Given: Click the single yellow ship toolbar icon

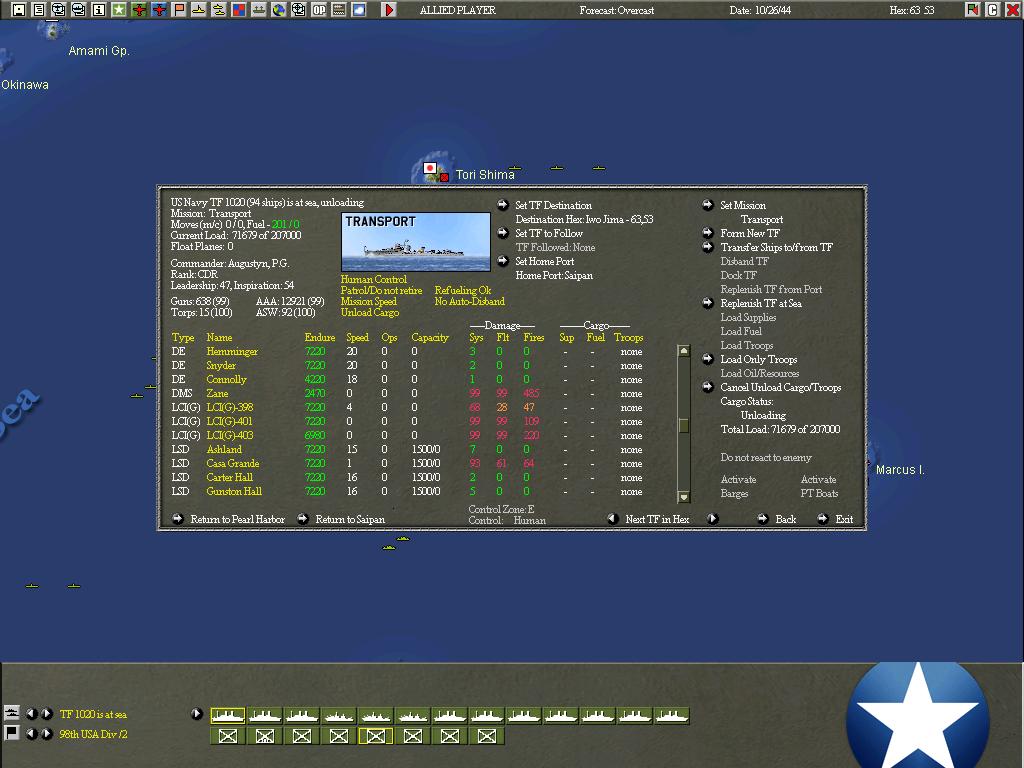Looking at the screenshot, I should (199, 10).
